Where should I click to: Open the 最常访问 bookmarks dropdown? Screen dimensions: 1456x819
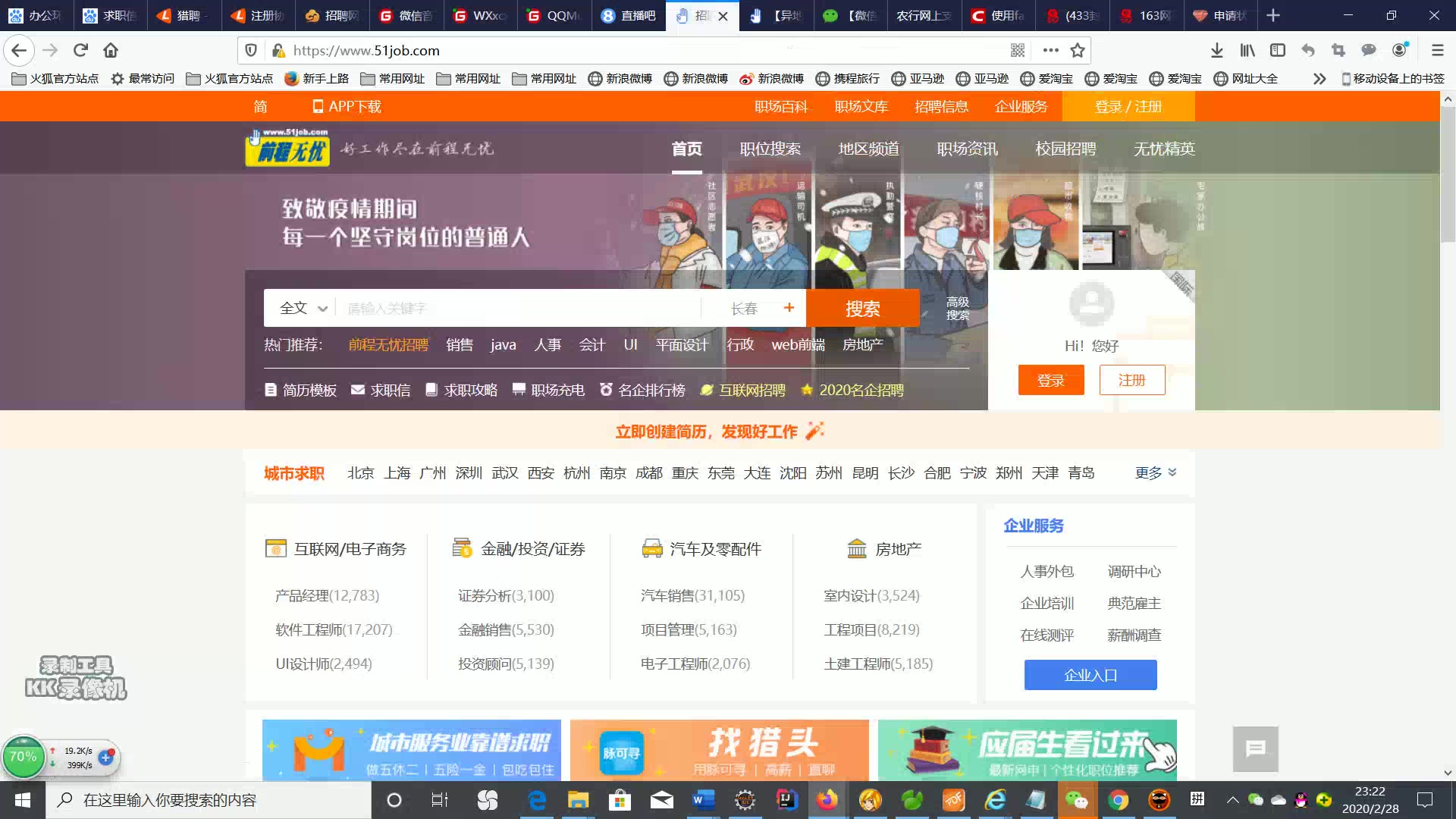pyautogui.click(x=143, y=79)
